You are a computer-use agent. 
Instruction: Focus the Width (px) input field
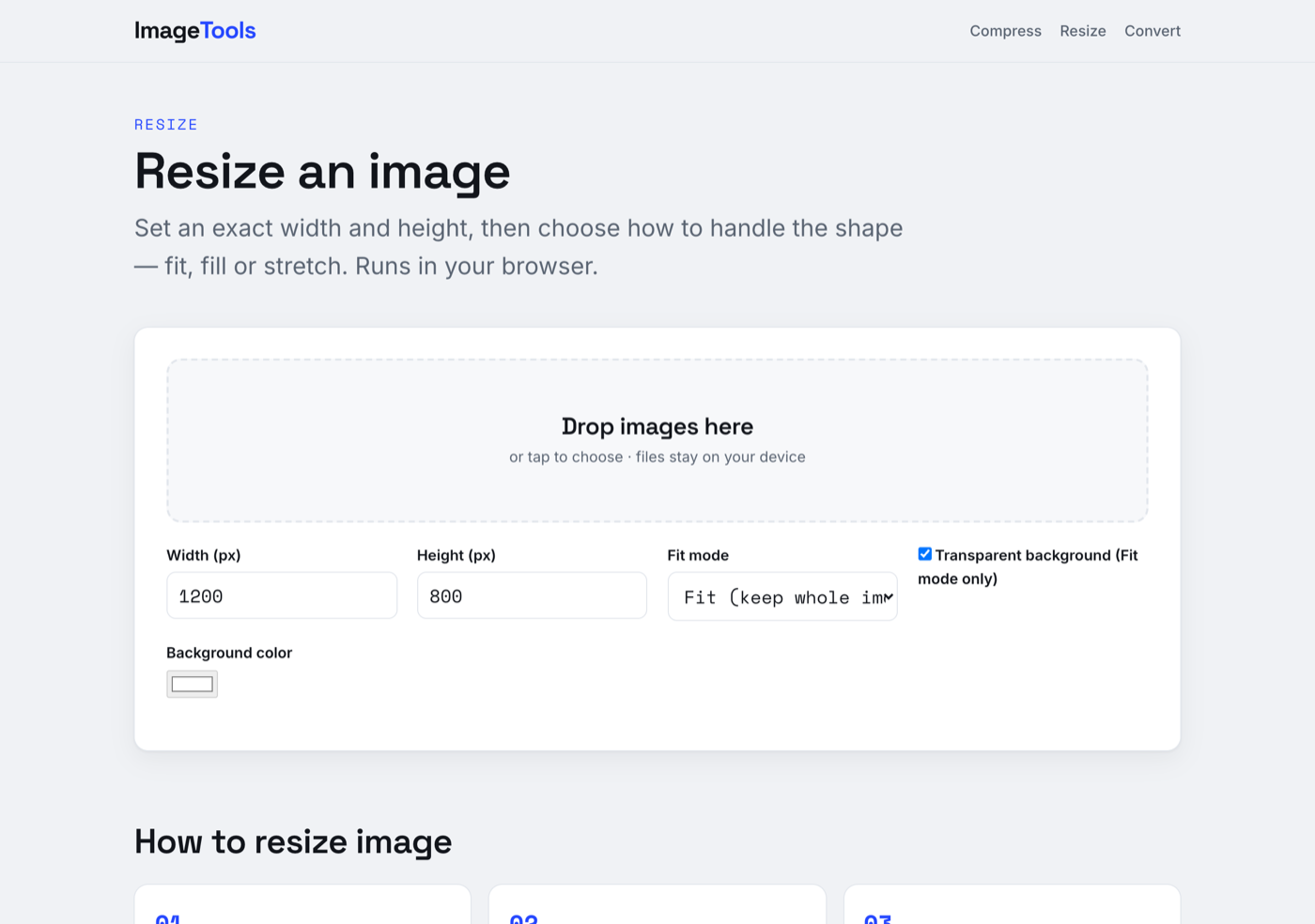pos(282,595)
